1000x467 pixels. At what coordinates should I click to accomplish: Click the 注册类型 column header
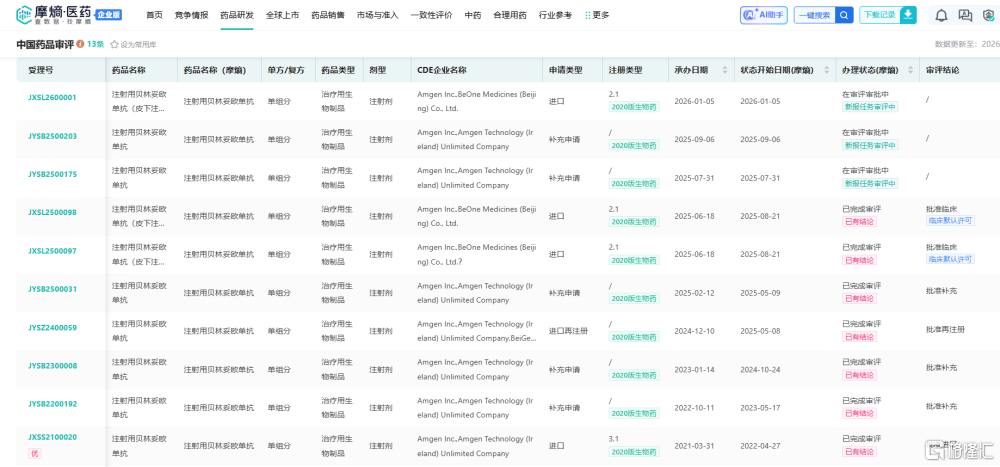626,70
